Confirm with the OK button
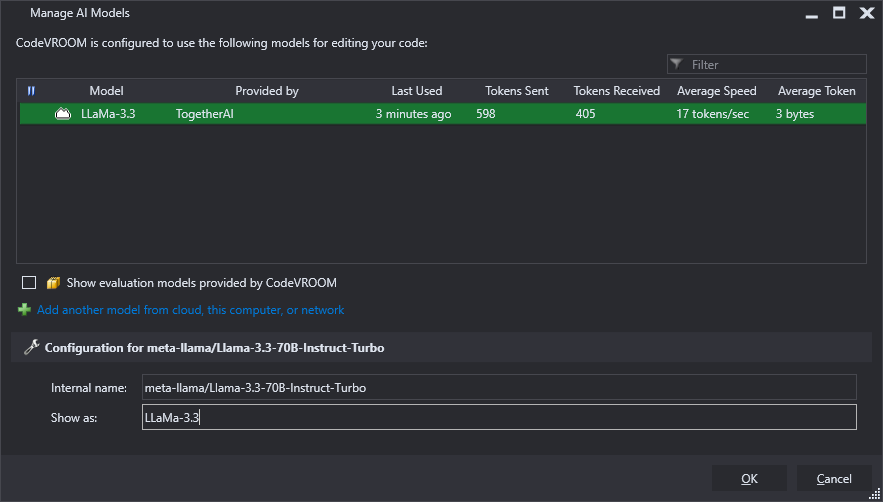The height and width of the screenshot is (502, 883). pyautogui.click(x=749, y=478)
